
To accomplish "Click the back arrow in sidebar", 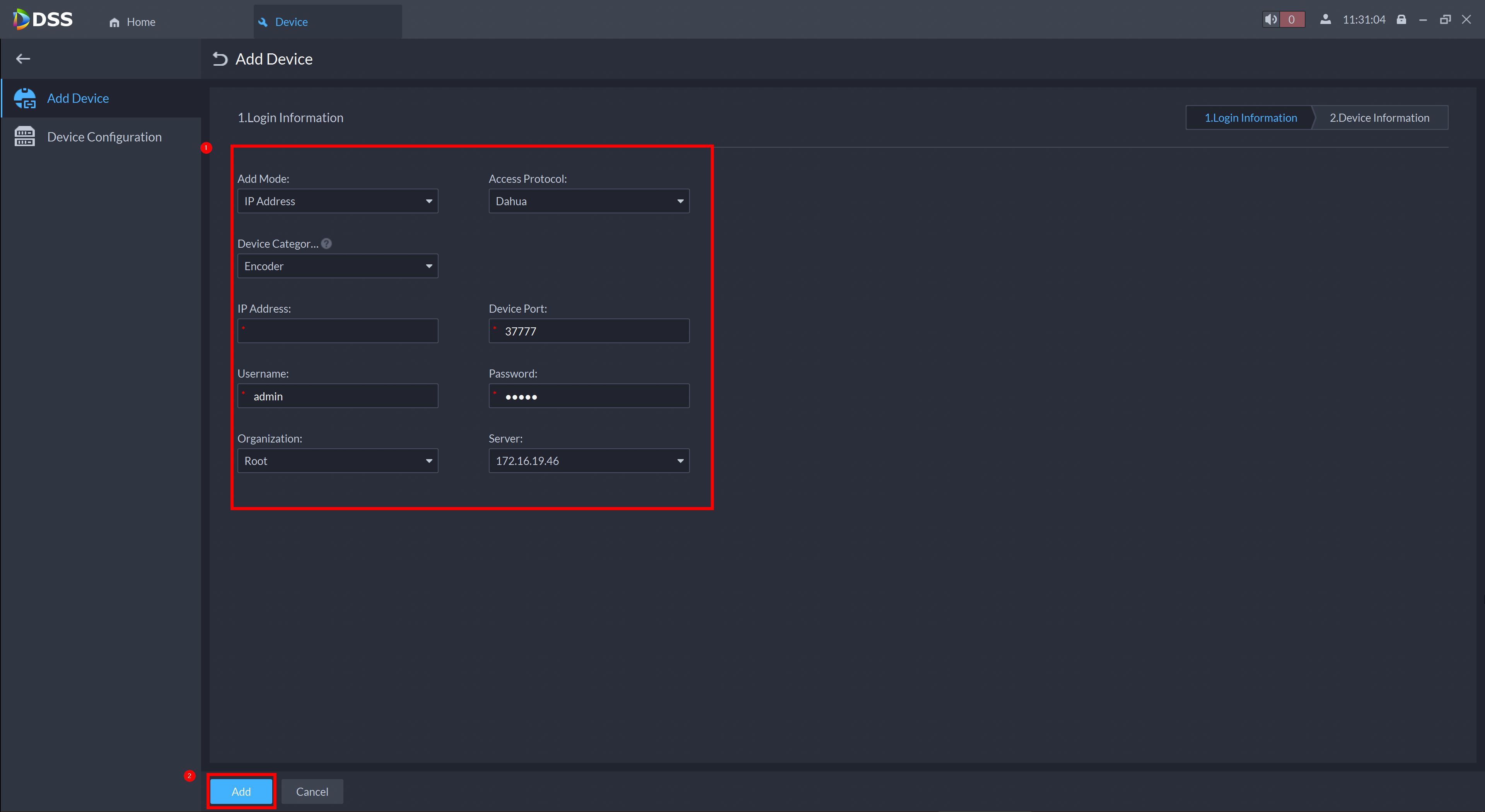I will tap(23, 59).
